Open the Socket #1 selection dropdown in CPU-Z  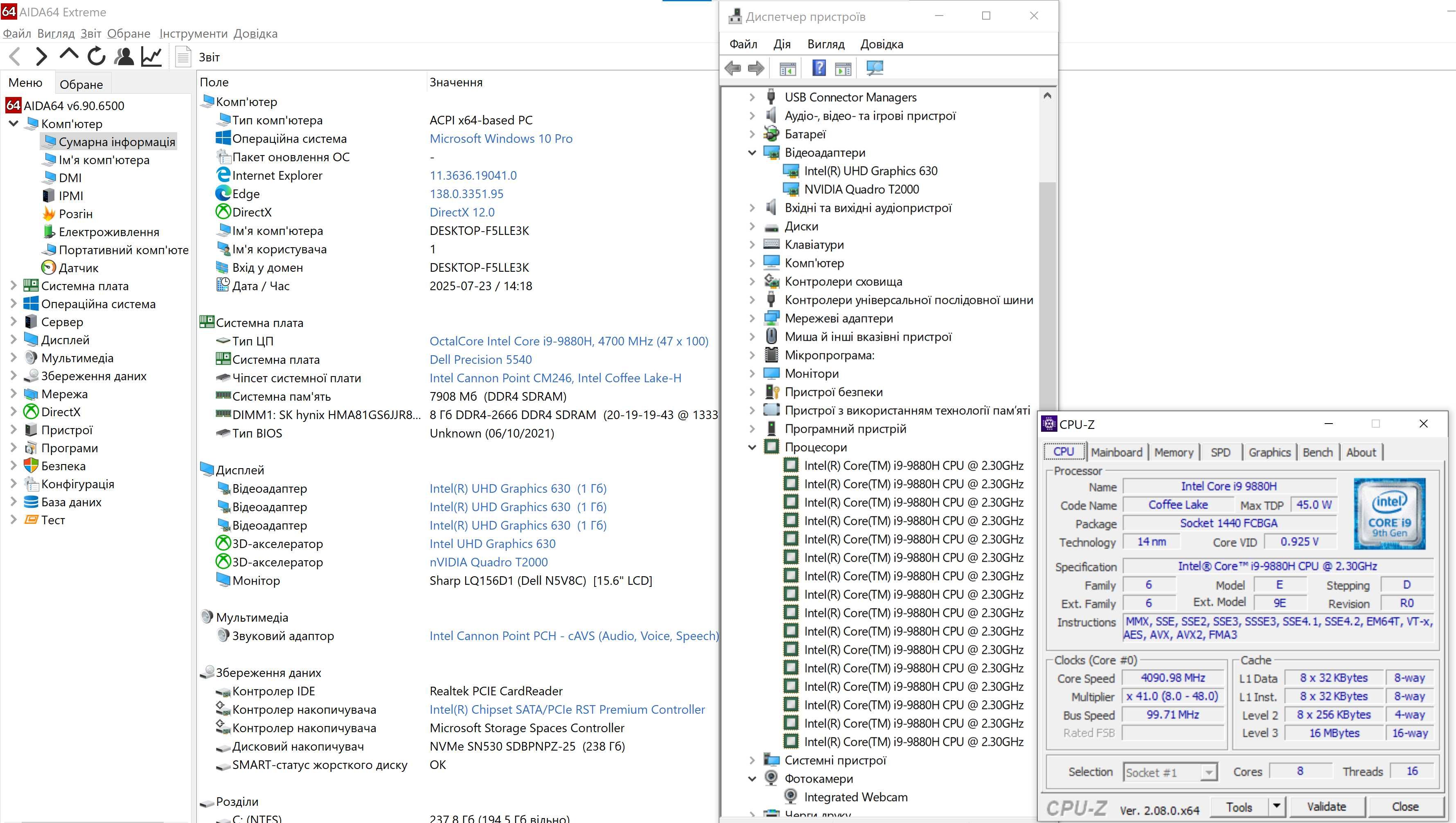1209,772
